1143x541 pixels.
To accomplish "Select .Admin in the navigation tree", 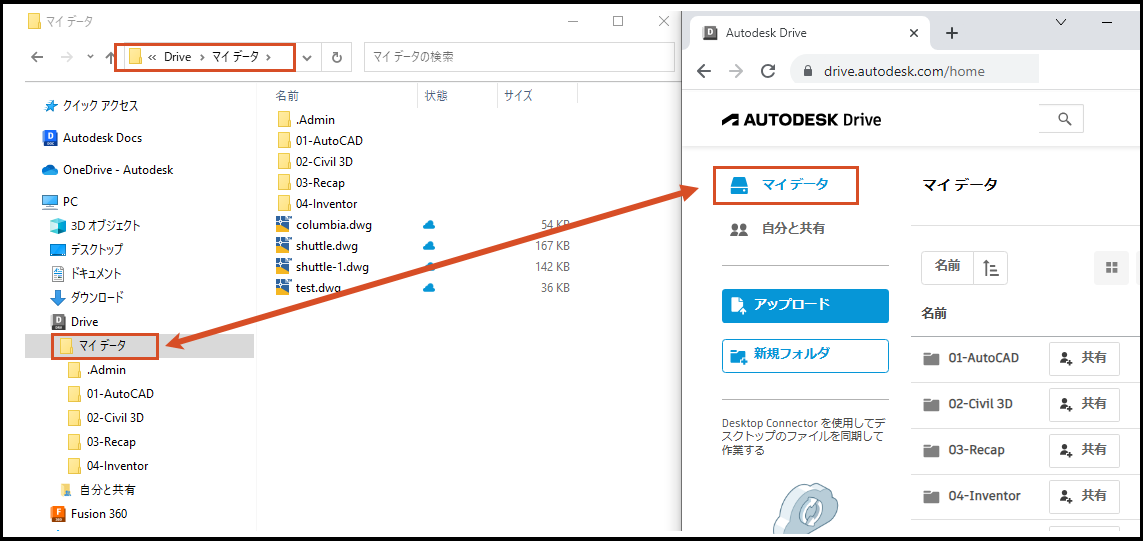I will [97, 370].
